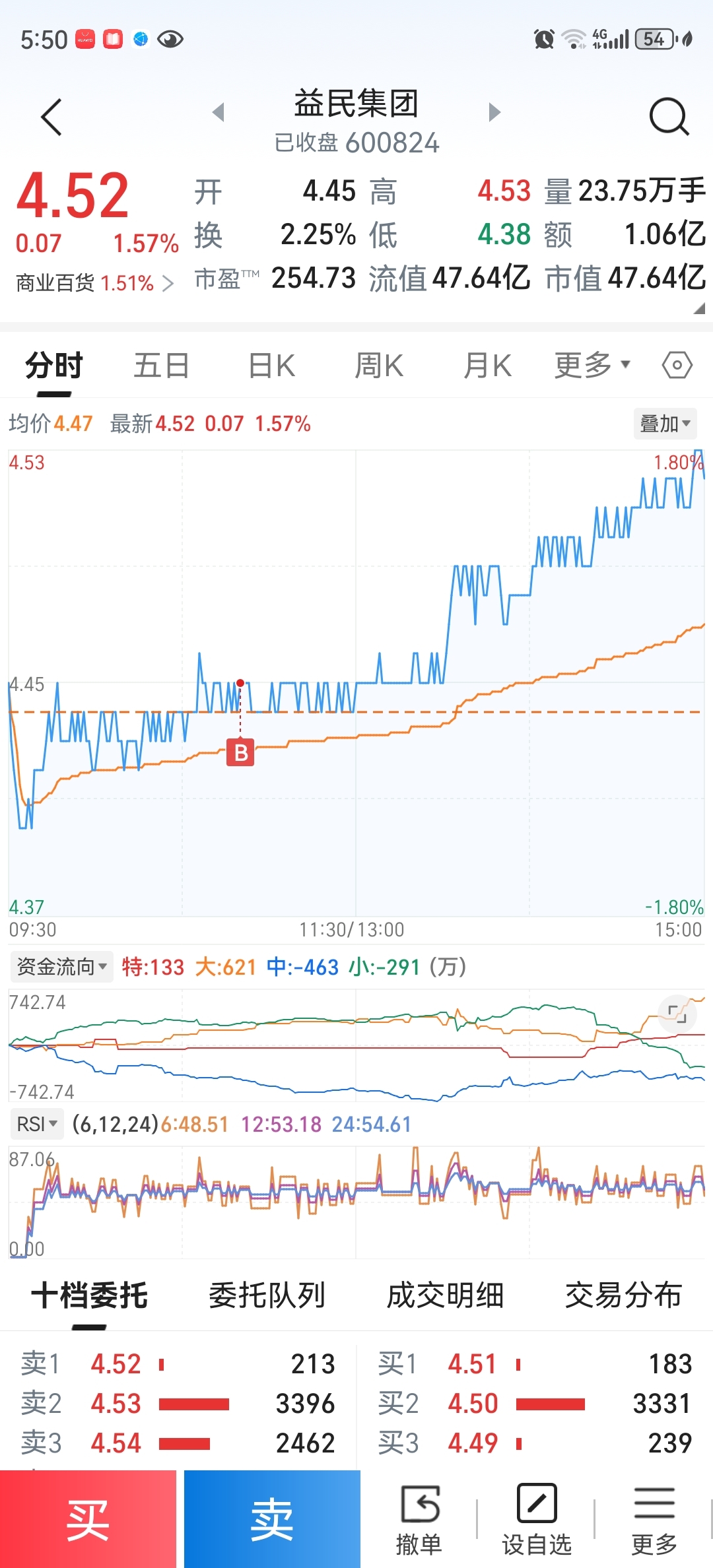This screenshot has height=1568, width=713.
Task: Open 商业百货 sector link
Action: (x=94, y=283)
